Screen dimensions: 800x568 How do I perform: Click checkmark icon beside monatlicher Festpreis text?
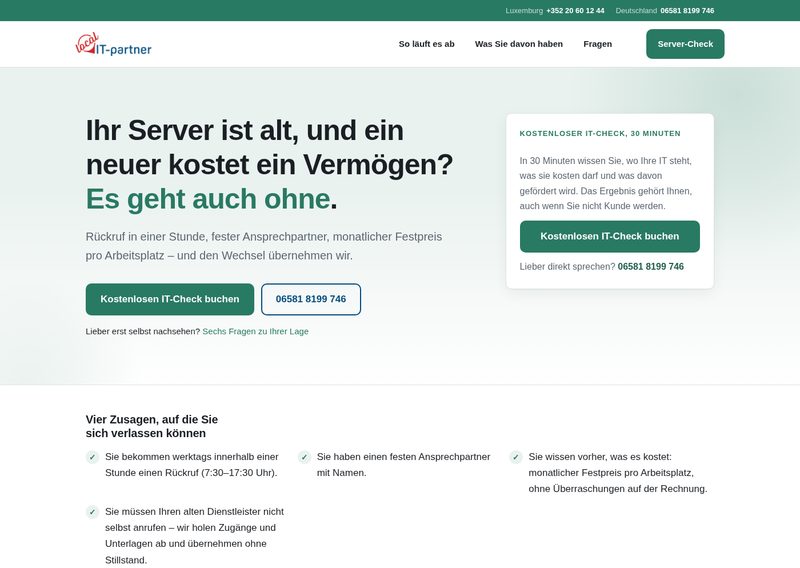pyautogui.click(x=516, y=457)
